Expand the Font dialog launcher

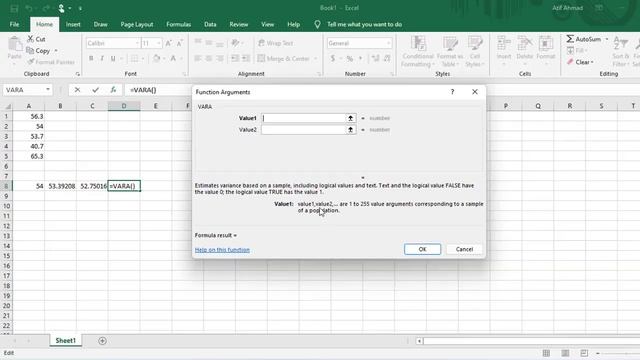coord(184,74)
